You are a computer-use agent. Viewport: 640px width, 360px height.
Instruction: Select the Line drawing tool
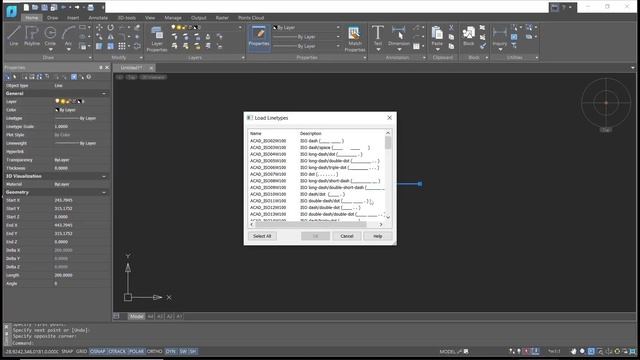point(13,36)
